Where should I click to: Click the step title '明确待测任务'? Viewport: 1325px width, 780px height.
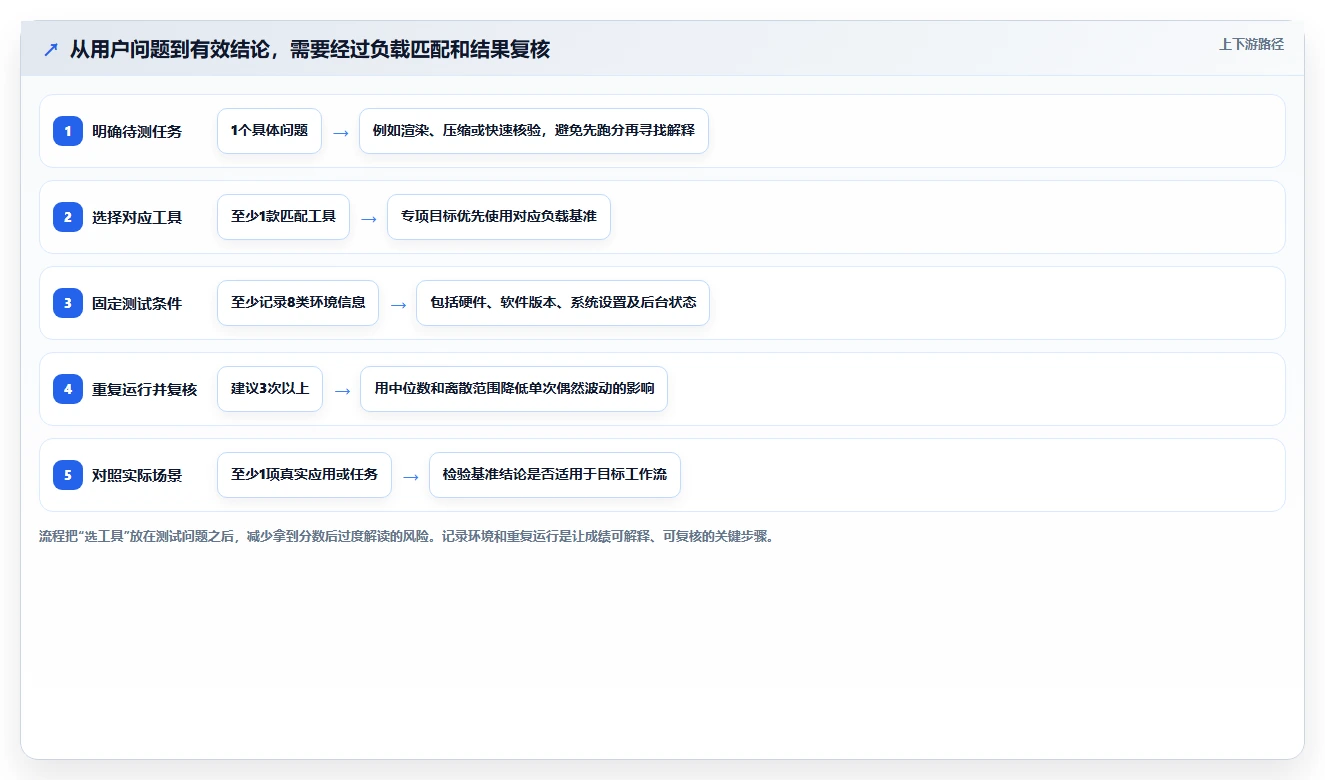point(137,131)
